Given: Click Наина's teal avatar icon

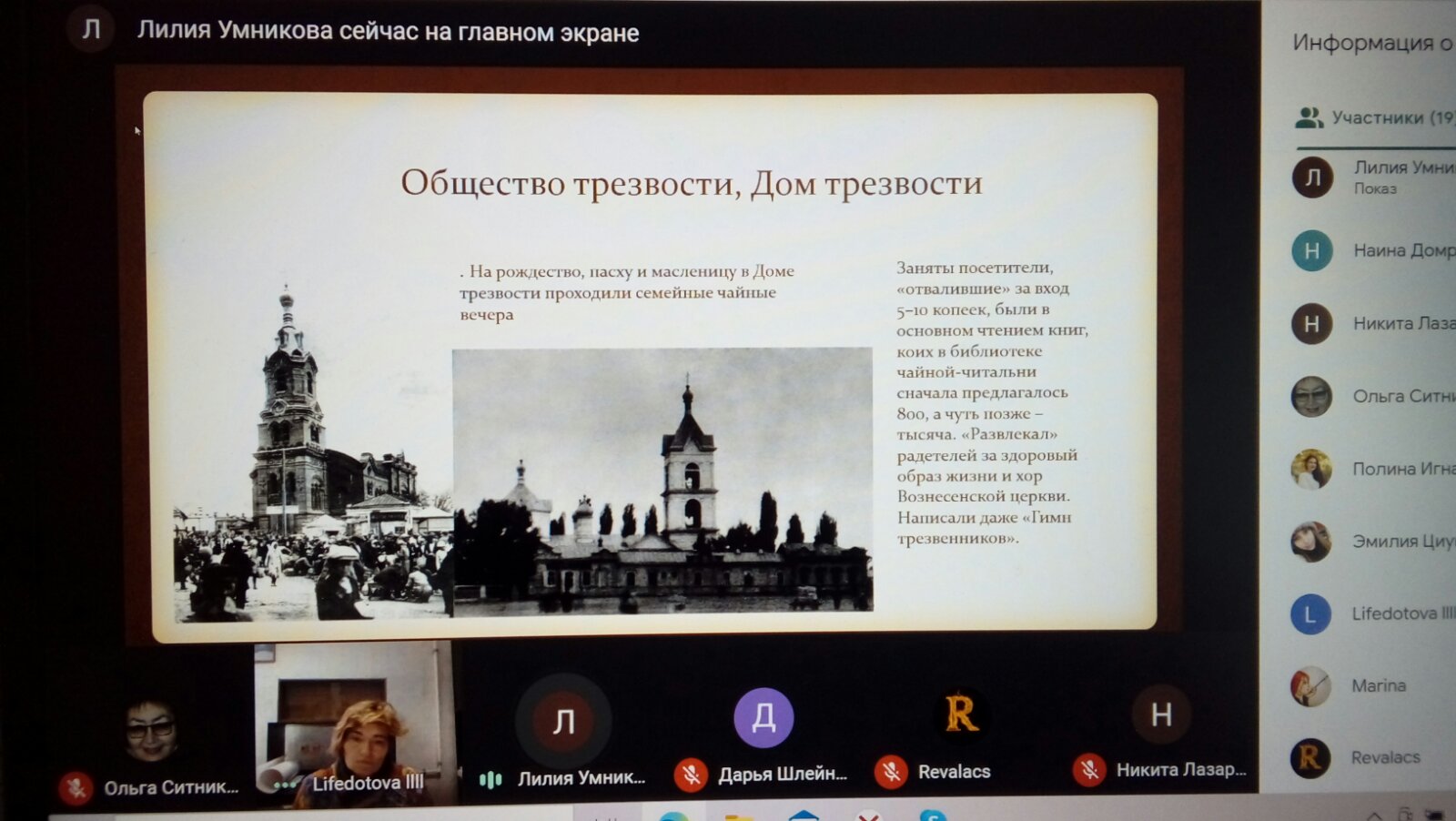Looking at the screenshot, I should tap(1312, 250).
